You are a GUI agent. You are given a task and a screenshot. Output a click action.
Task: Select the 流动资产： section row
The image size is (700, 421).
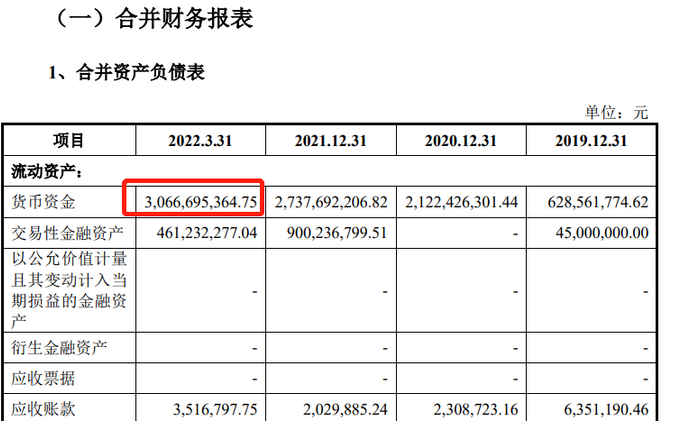329,171
